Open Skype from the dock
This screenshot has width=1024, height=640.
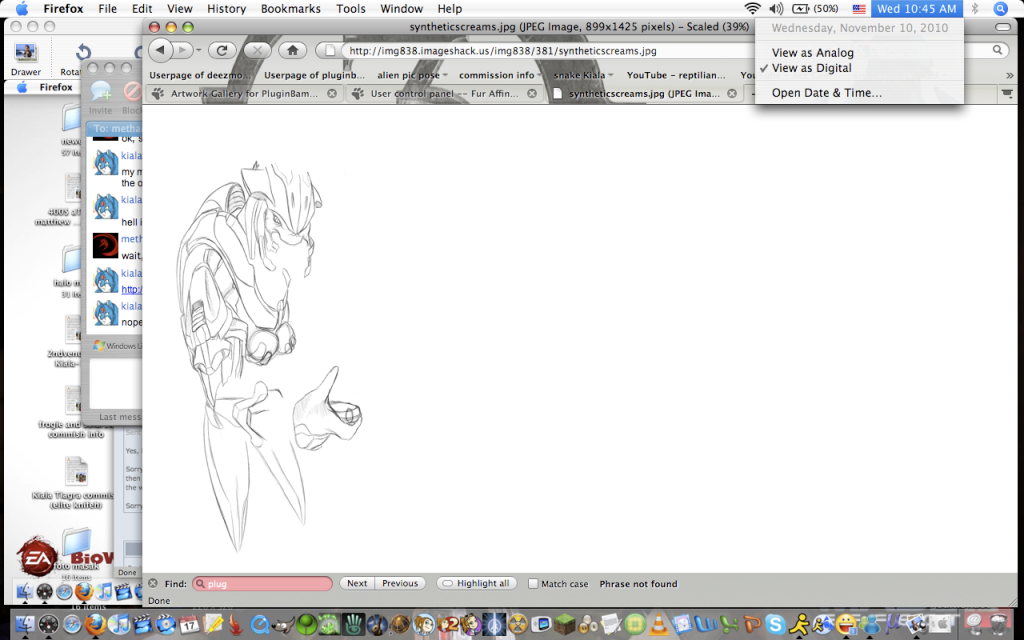click(x=775, y=625)
